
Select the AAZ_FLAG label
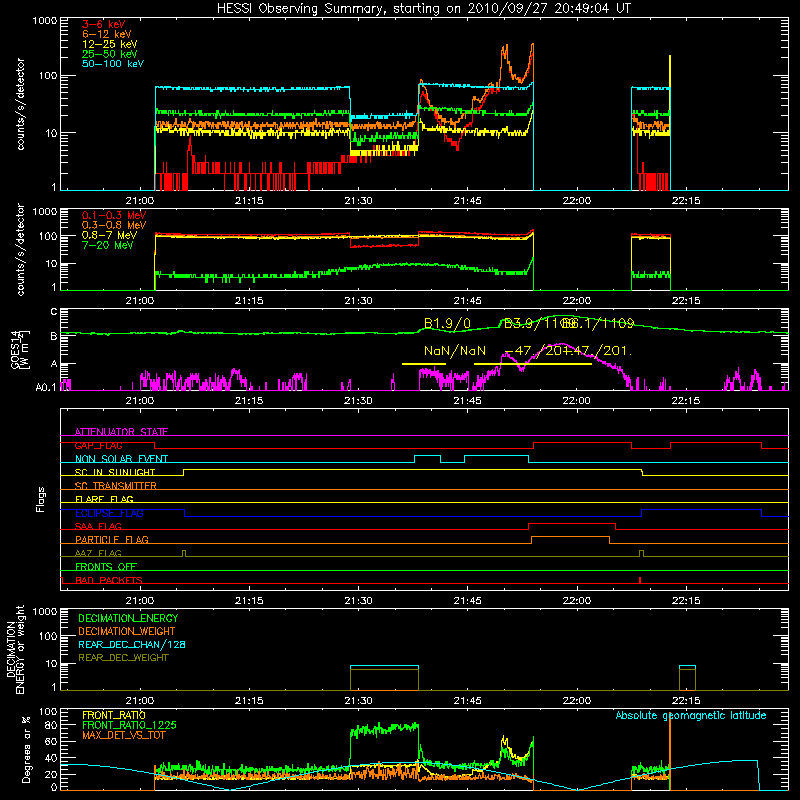pos(98,553)
